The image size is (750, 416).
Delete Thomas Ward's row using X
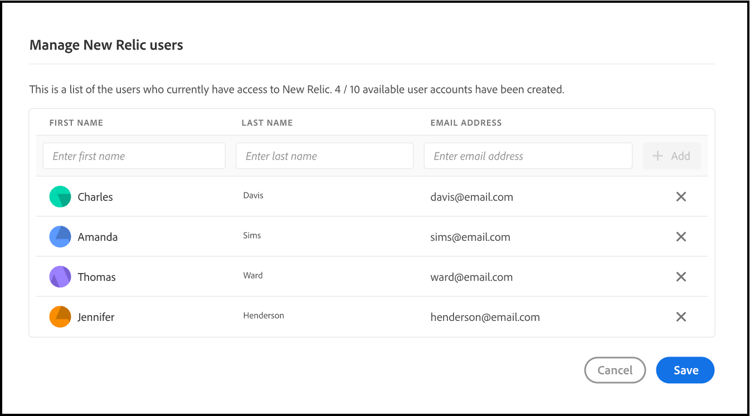(681, 277)
